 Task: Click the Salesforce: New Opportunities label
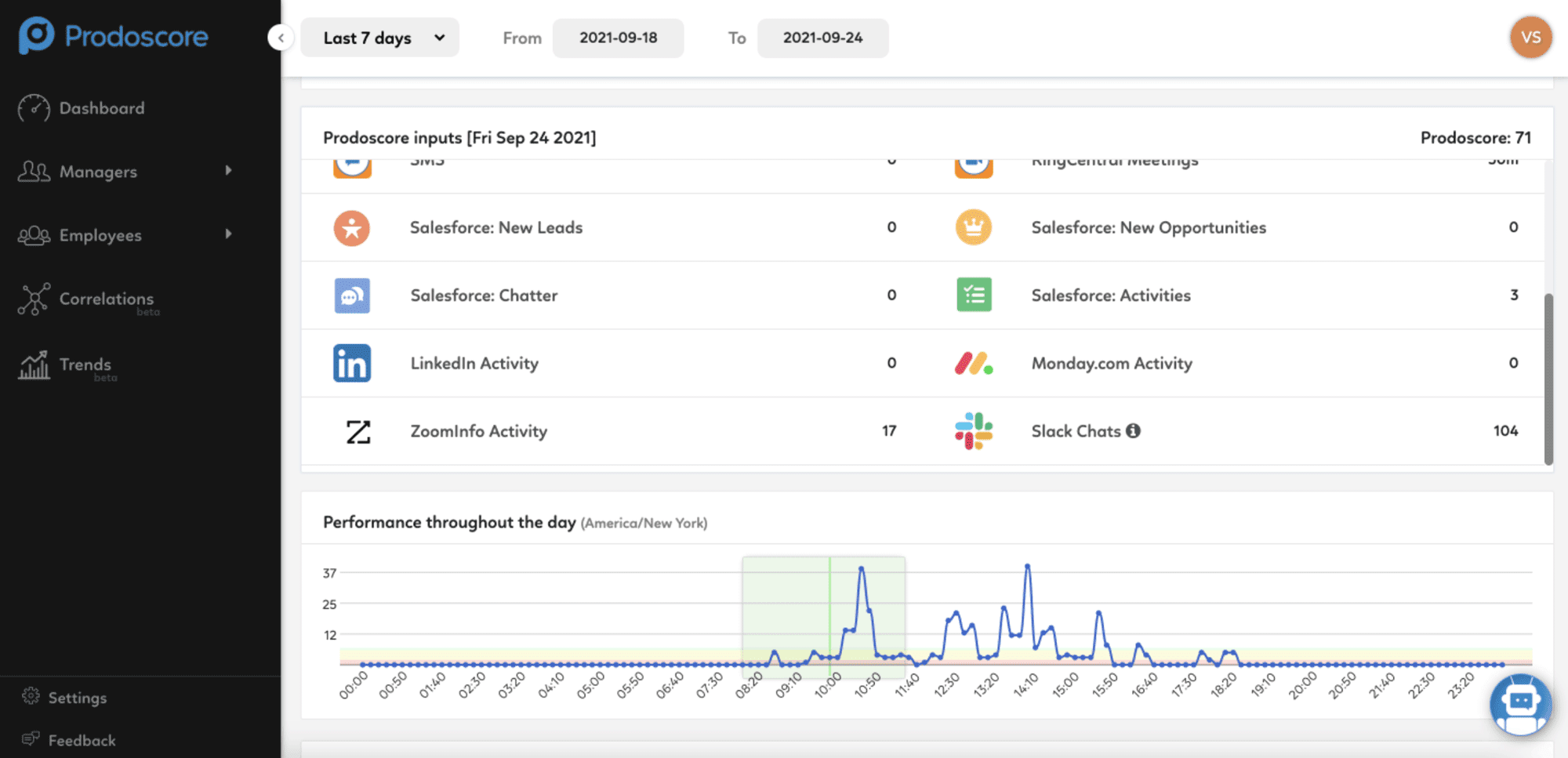1149,227
